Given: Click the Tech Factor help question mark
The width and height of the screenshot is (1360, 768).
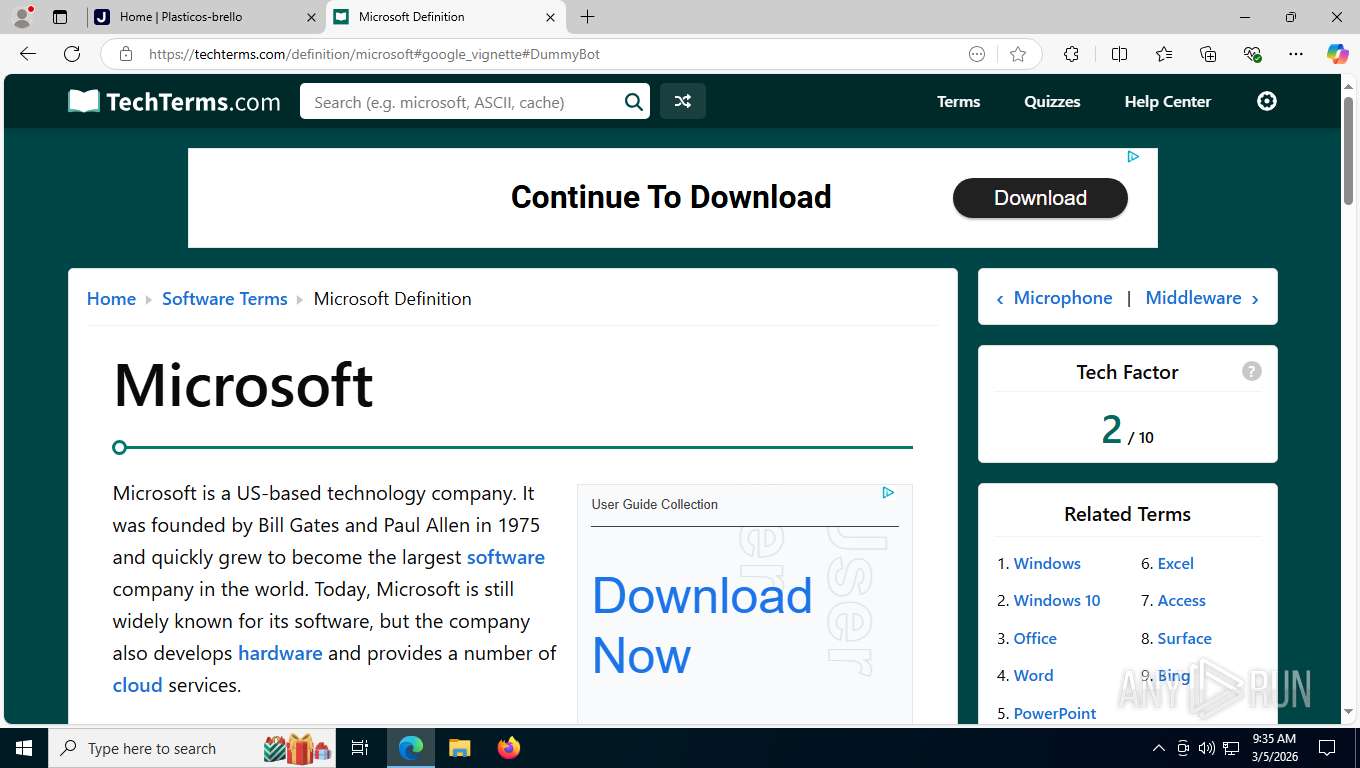Looking at the screenshot, I should click(1251, 371).
